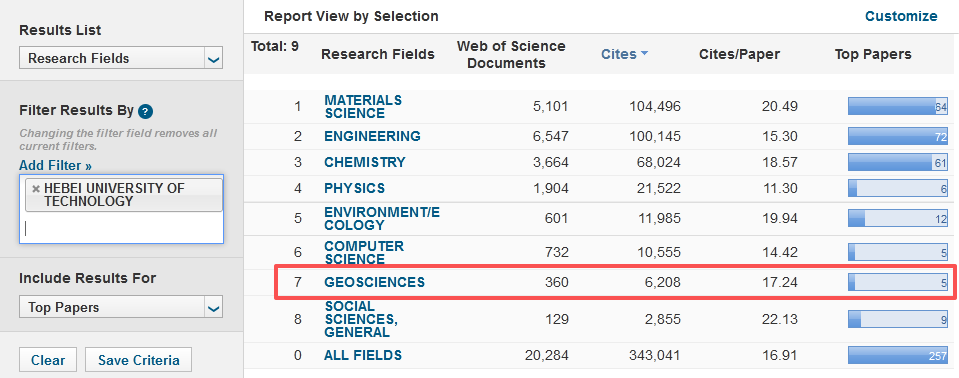The width and height of the screenshot is (959, 378).
Task: Select the 343,041 total cites value
Action: click(x=654, y=355)
